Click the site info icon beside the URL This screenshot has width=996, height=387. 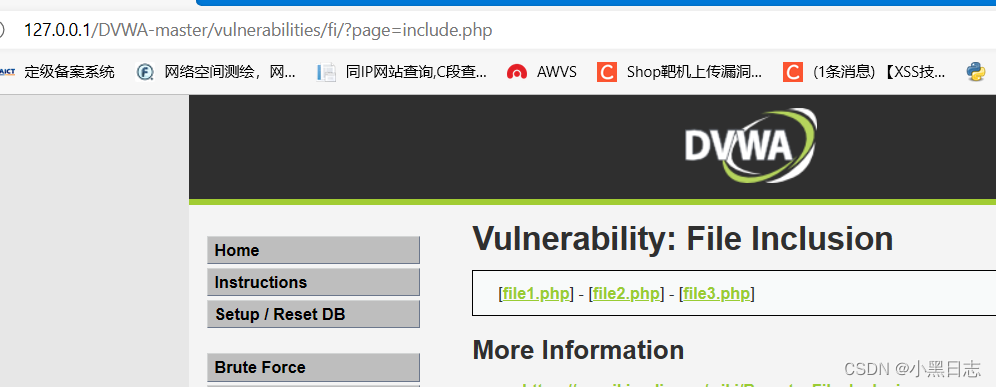[x=2, y=30]
